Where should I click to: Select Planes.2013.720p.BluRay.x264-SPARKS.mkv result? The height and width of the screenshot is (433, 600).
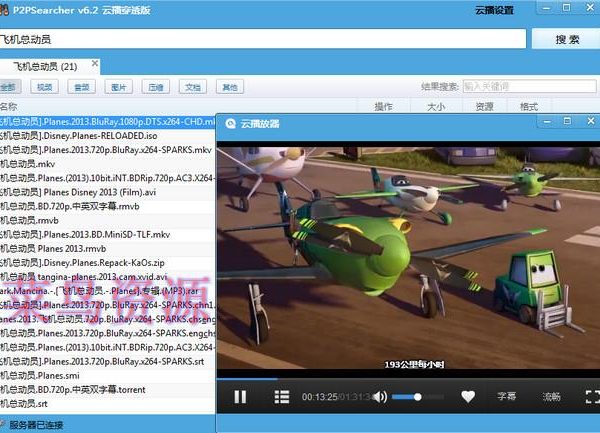[108, 150]
